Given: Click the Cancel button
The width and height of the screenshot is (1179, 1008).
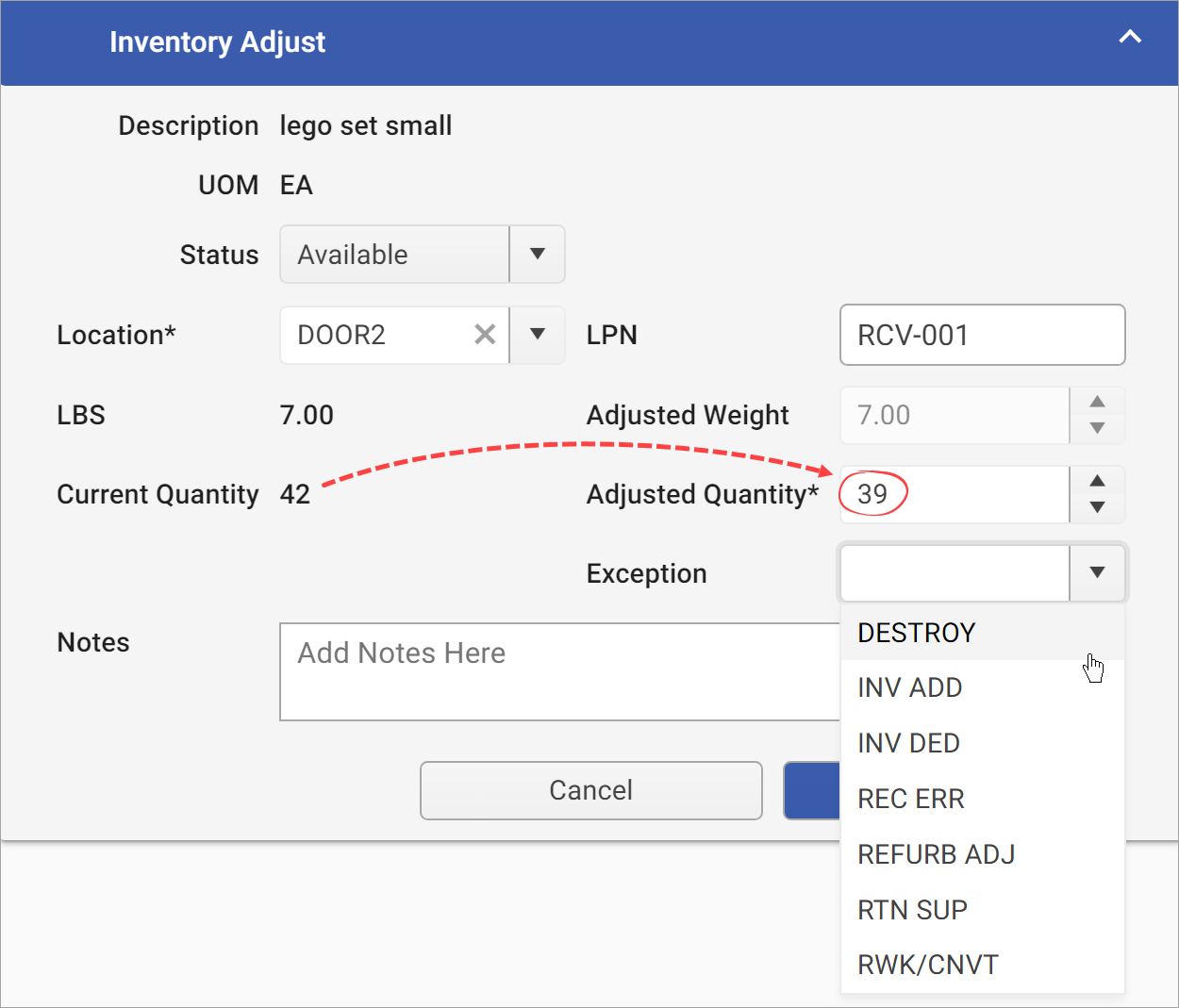Looking at the screenshot, I should pyautogui.click(x=590, y=790).
